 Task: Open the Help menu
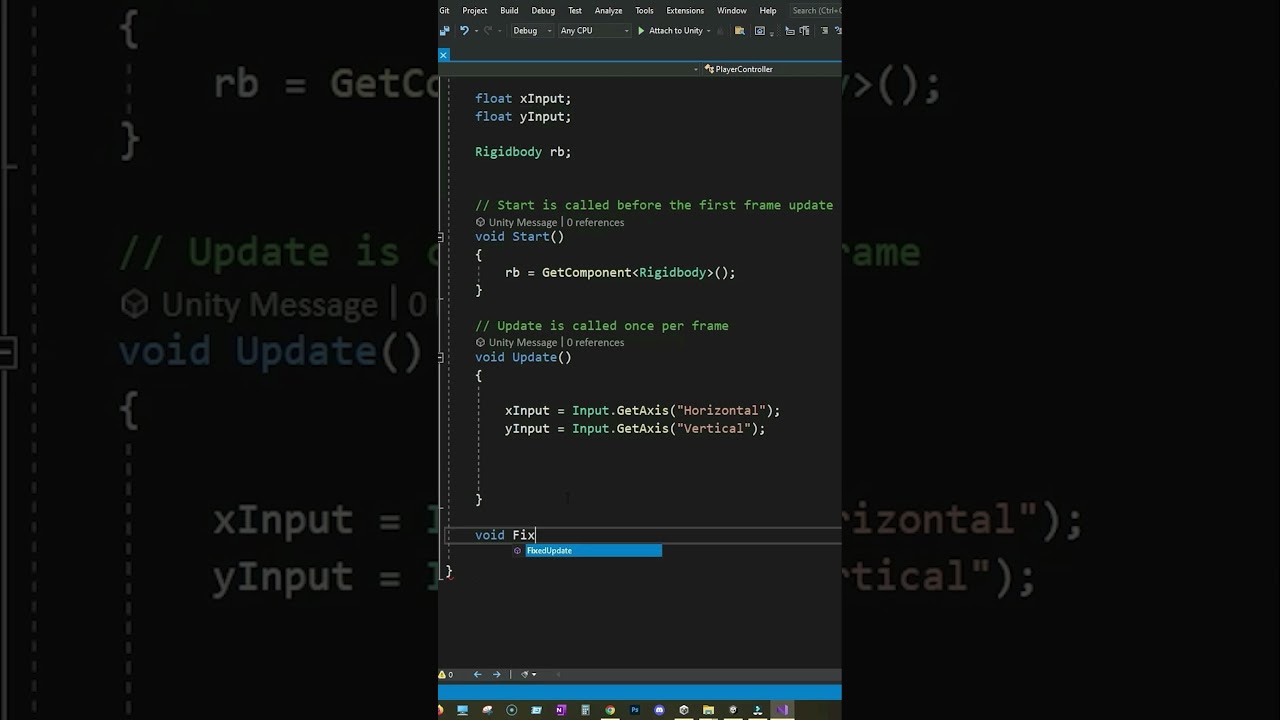point(768,10)
